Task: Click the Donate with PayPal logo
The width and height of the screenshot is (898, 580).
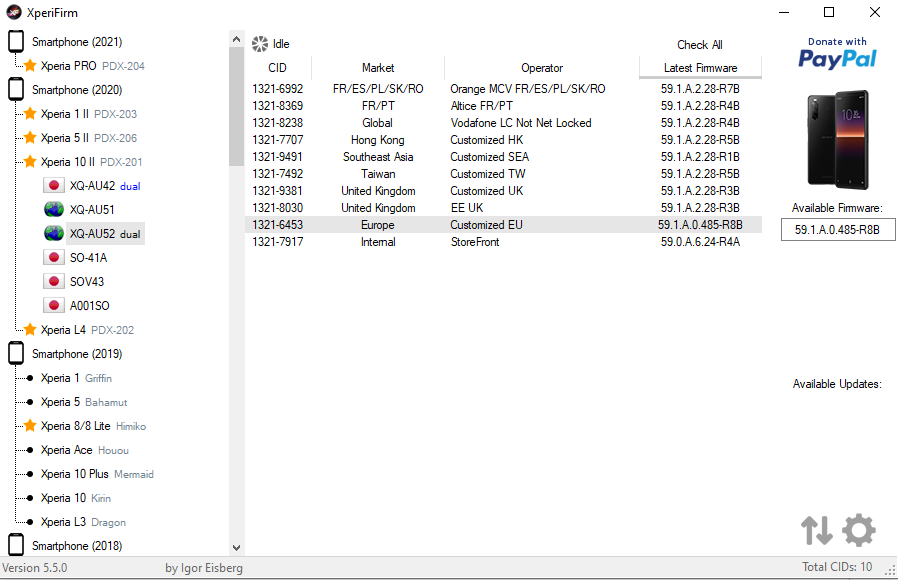Action: 837,53
